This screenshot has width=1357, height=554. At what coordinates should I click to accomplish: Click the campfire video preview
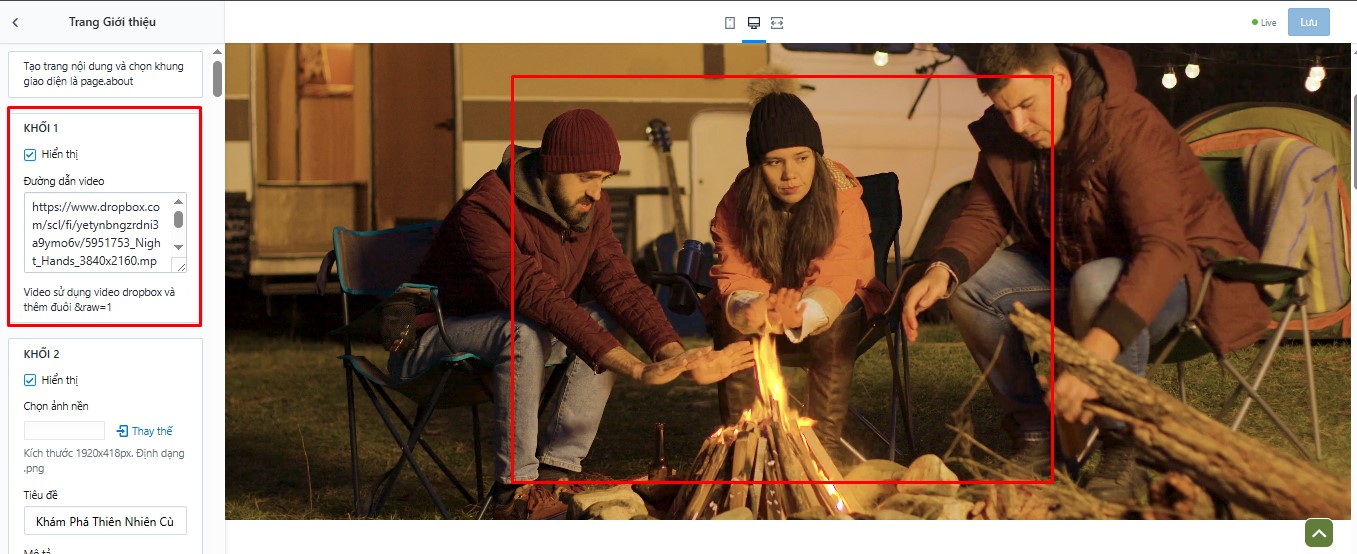[x=790, y=281]
